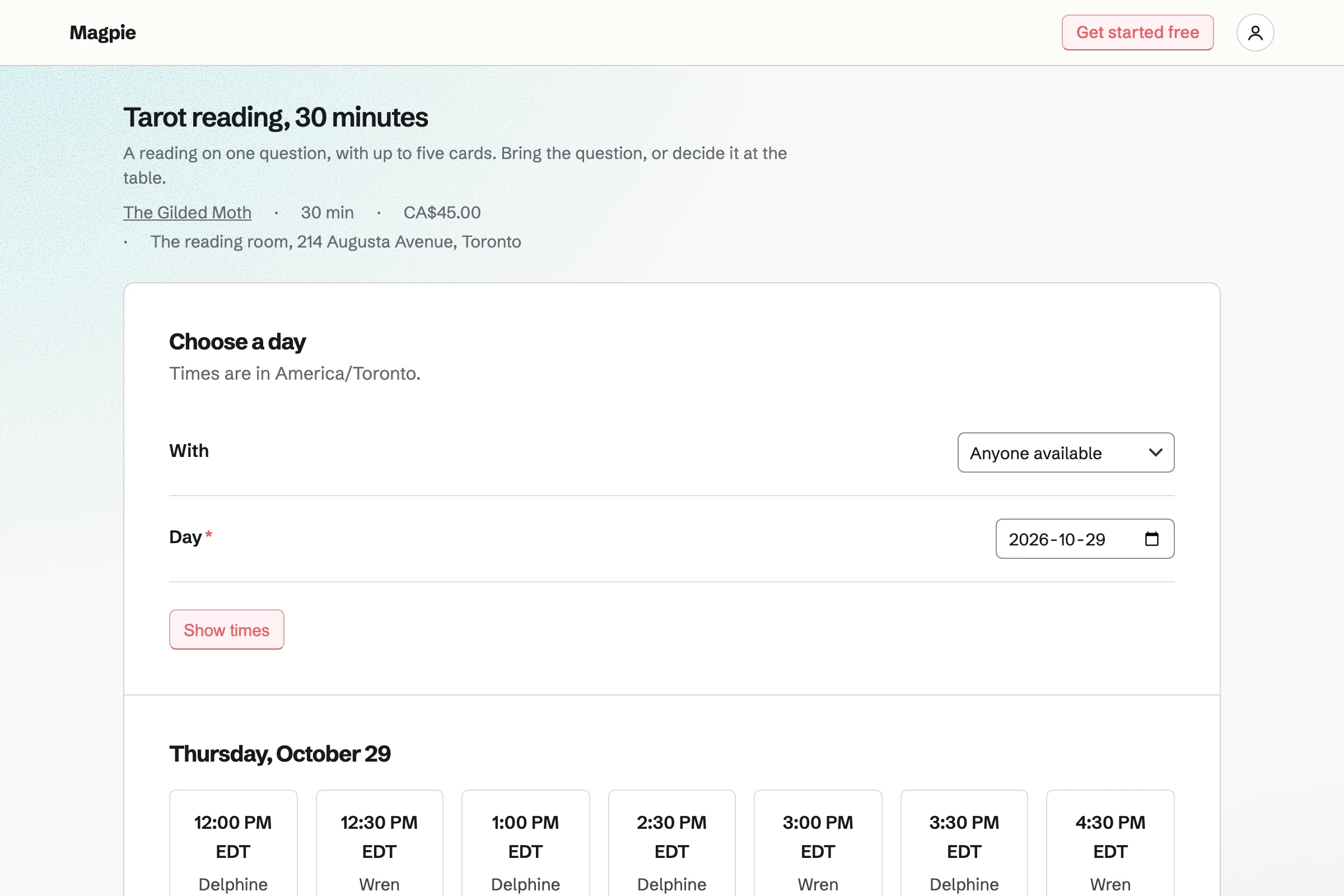Book the 4:30 PM EDT slot with Wren
This screenshot has height=896, width=1344.
1110,843
